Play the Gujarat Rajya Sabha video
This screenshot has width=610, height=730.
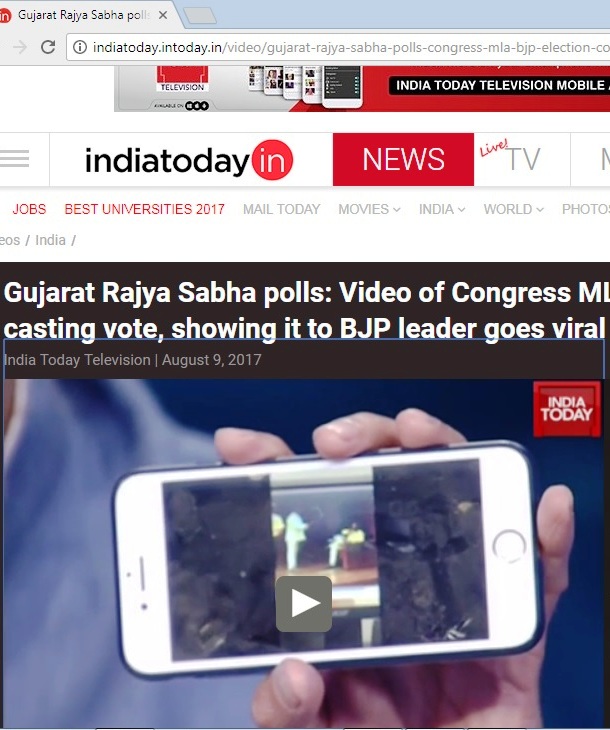(304, 604)
